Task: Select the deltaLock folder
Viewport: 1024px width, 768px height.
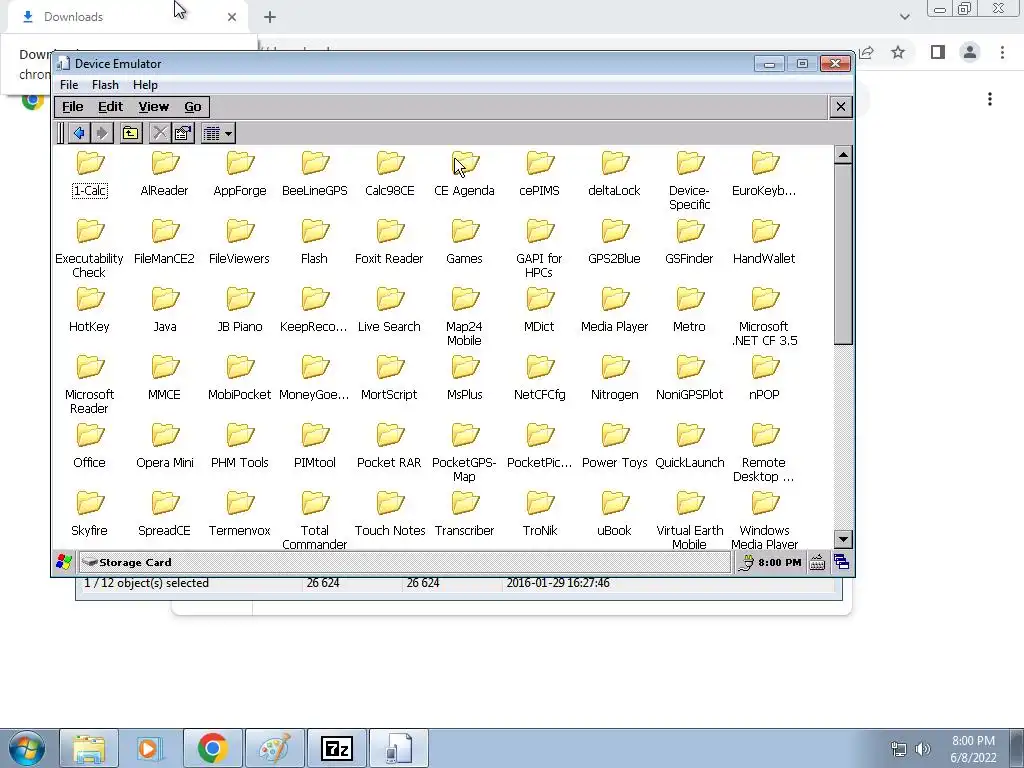Action: coord(615,174)
